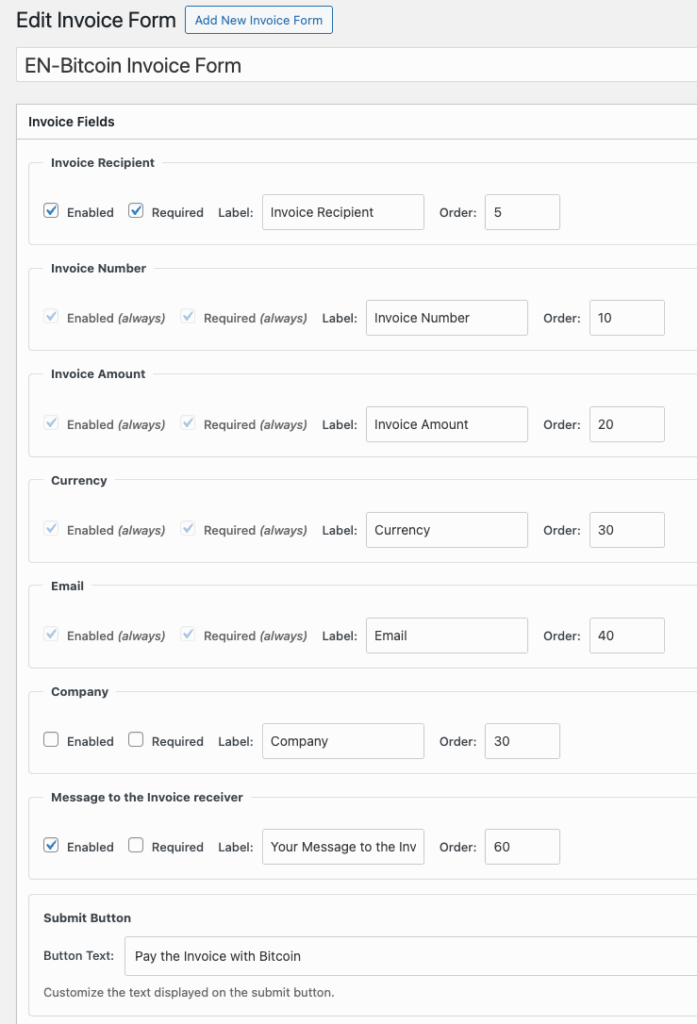Click the Email order field
Screen dimensions: 697x1024
tap(627, 636)
